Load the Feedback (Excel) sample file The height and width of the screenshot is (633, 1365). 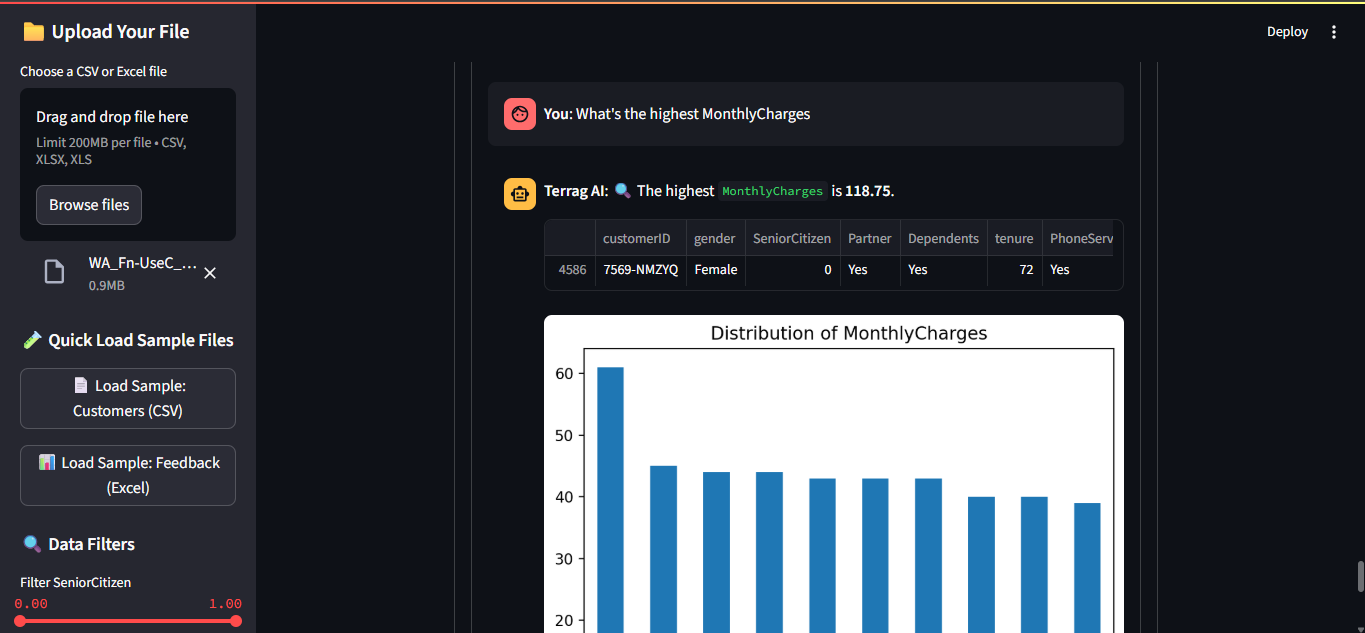click(x=128, y=475)
